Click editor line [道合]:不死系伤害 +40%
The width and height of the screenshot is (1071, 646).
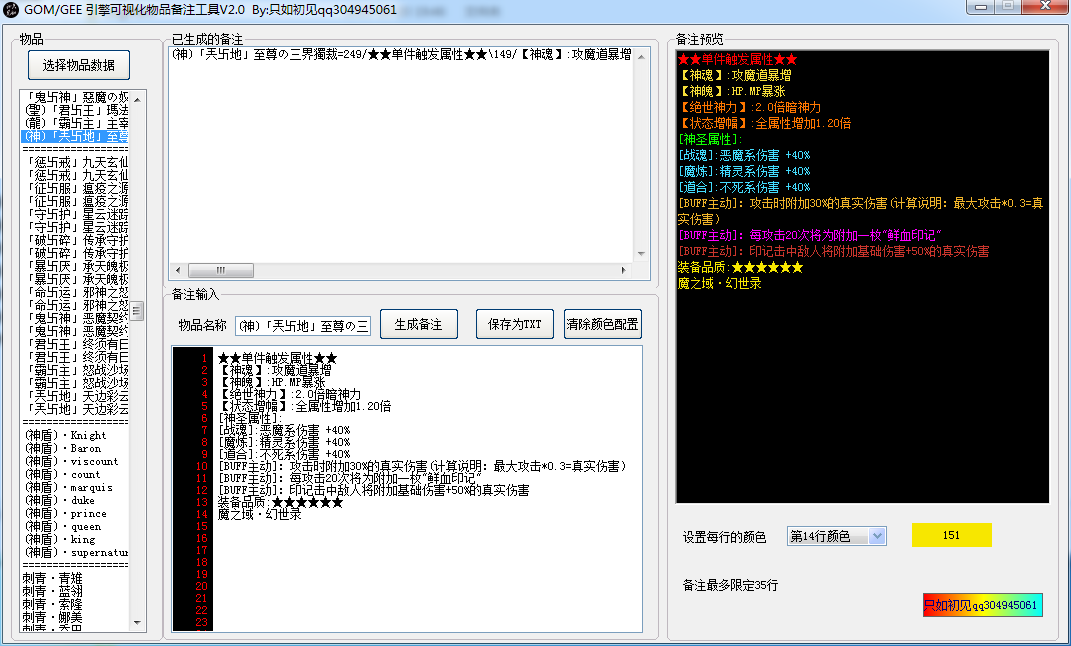click(x=284, y=454)
